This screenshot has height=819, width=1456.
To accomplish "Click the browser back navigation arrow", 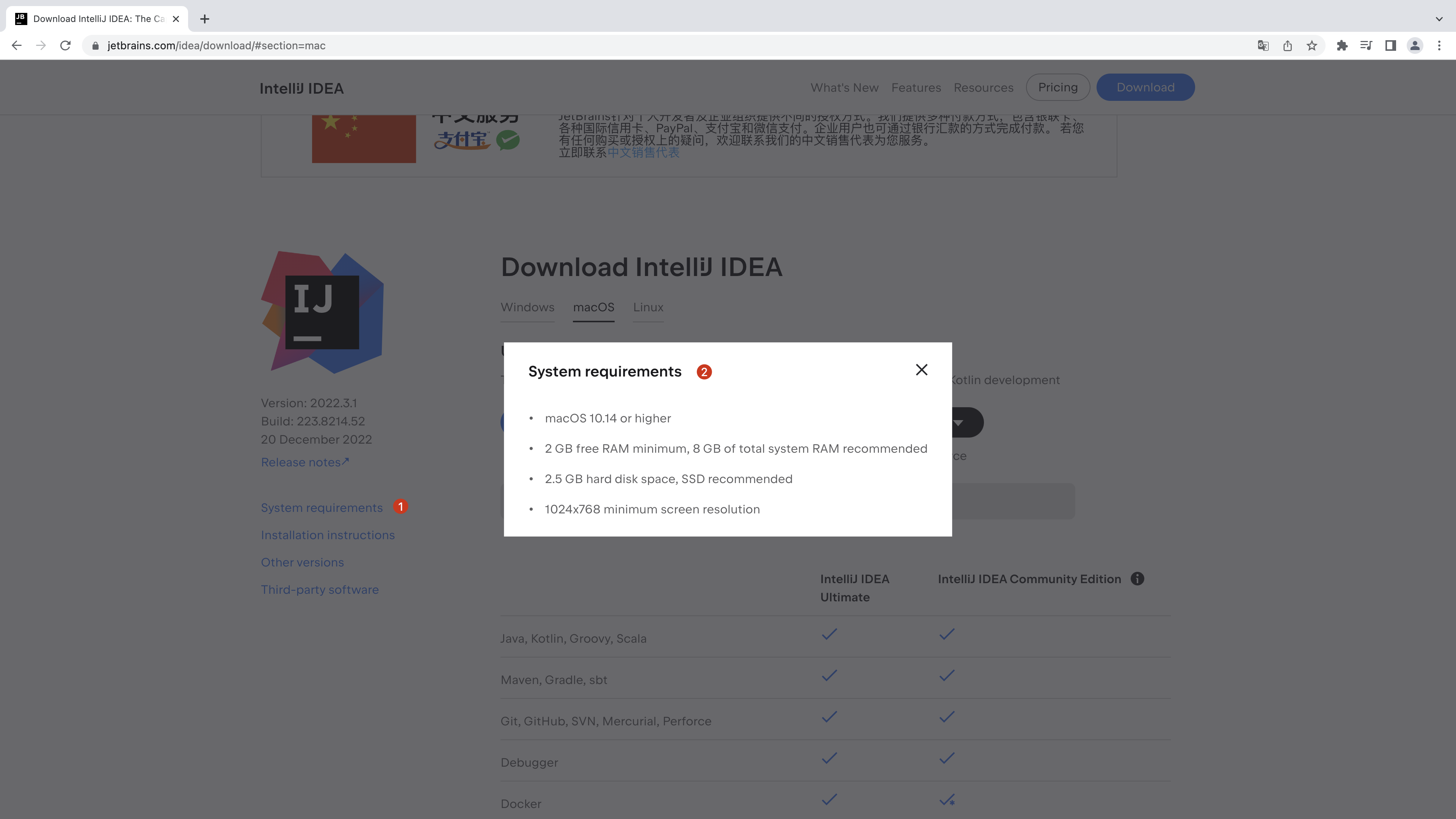I will tap(17, 45).
